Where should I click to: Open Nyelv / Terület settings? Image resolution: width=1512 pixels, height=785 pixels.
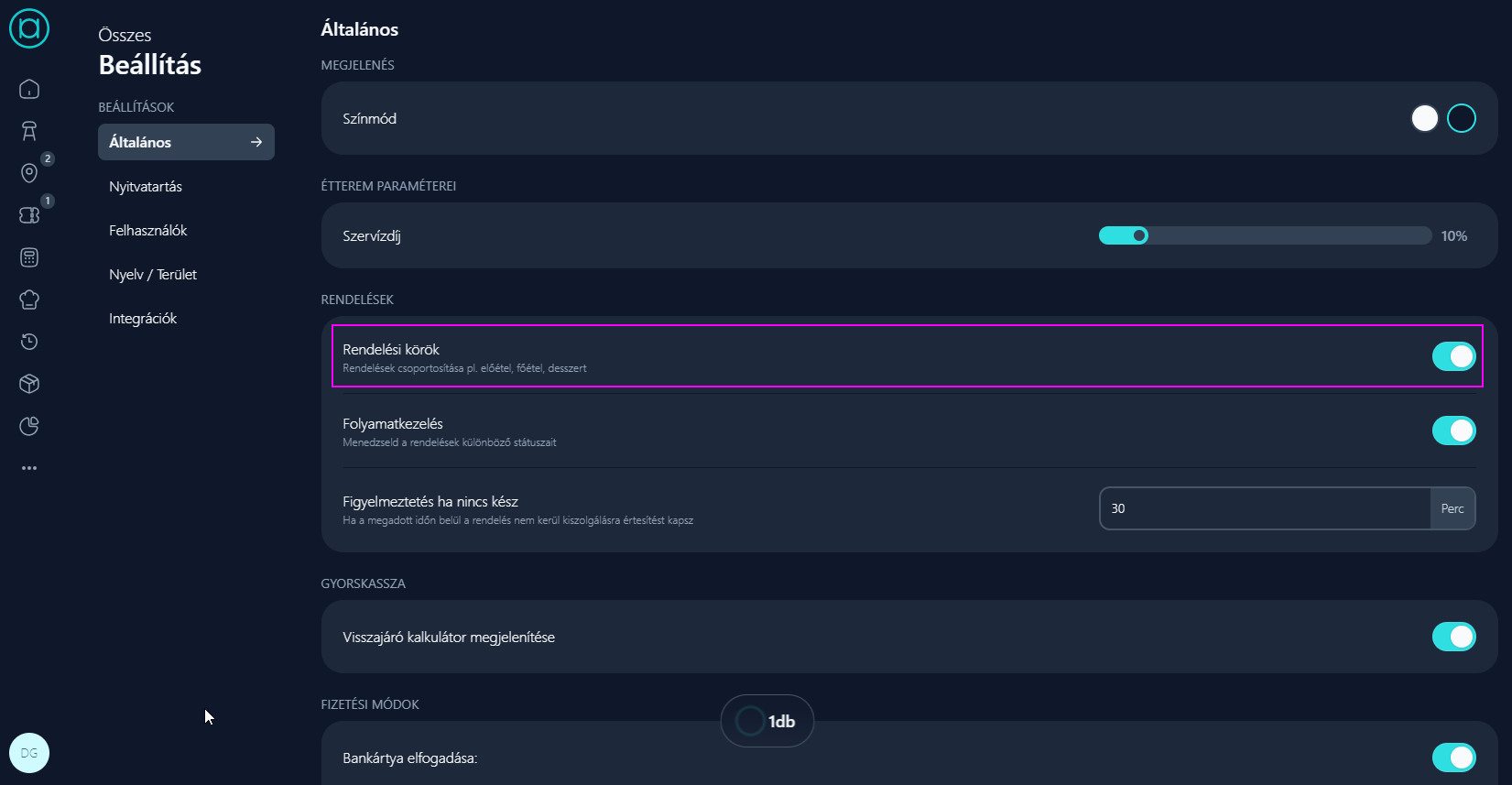153,275
